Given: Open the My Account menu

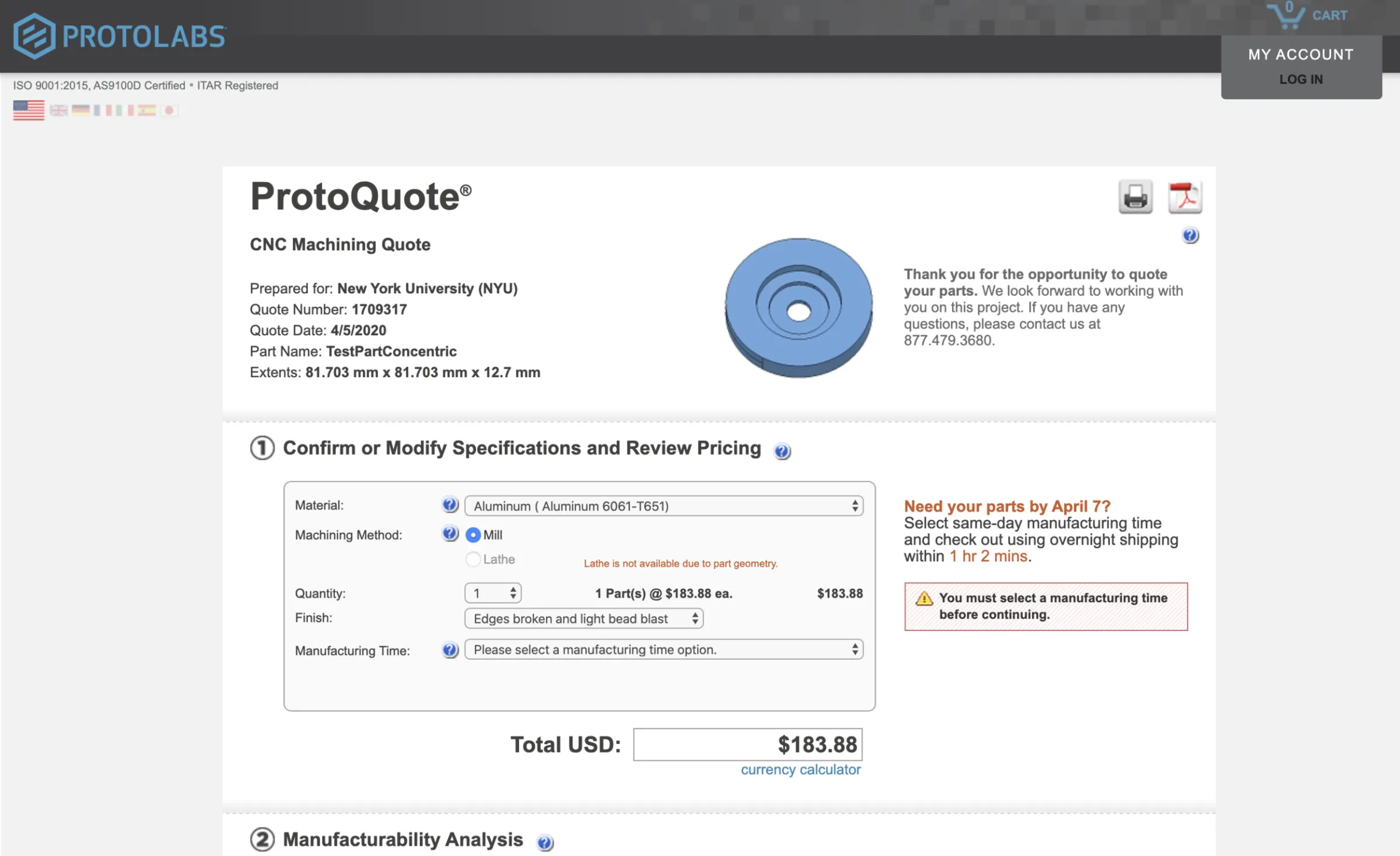Looking at the screenshot, I should (1301, 54).
